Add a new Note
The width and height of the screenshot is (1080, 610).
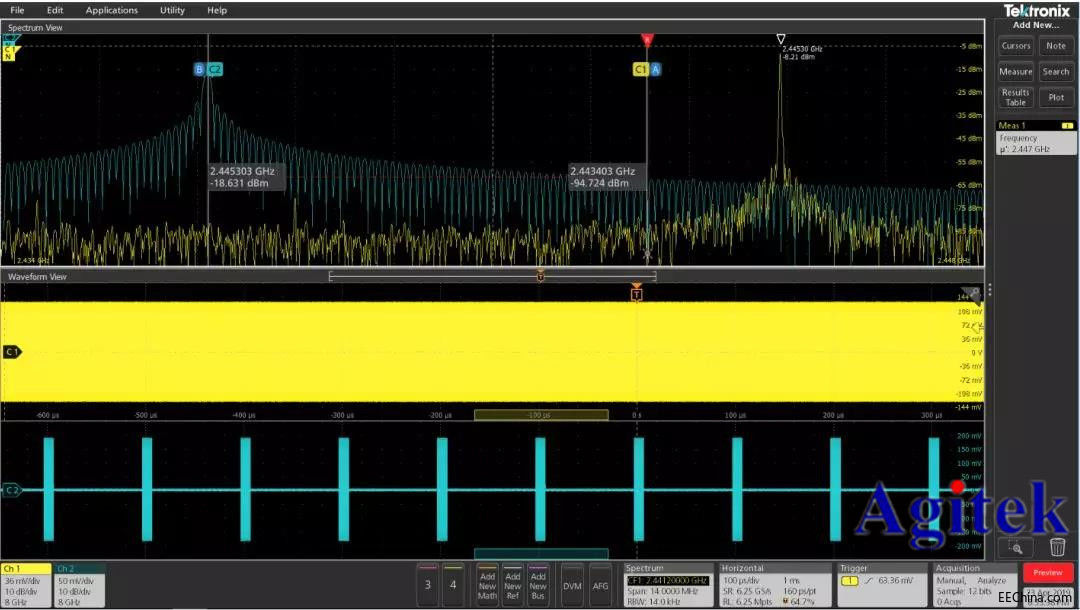click(1056, 46)
